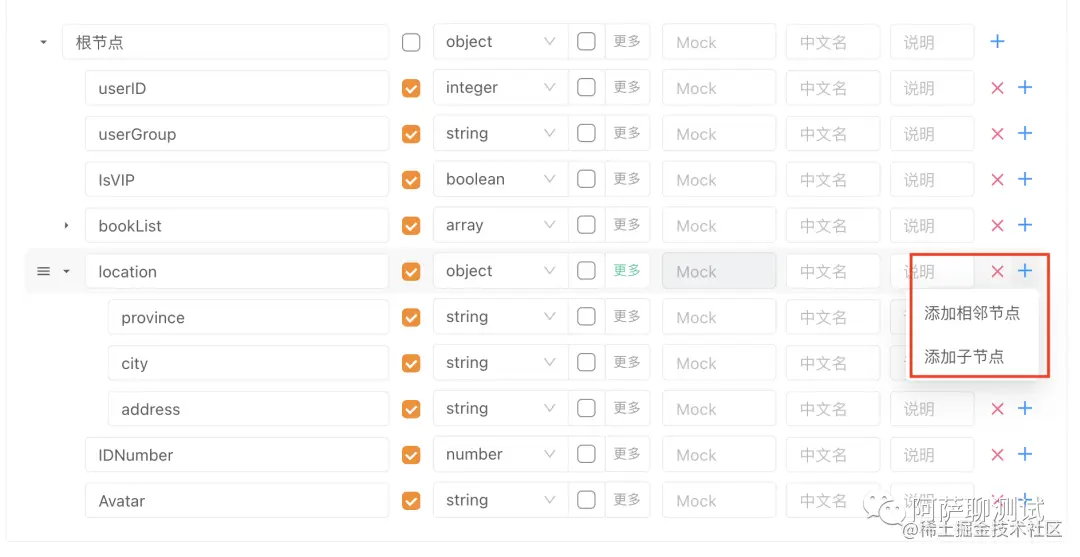
Task: Click the plus icon on userGroup row
Action: click(1025, 134)
